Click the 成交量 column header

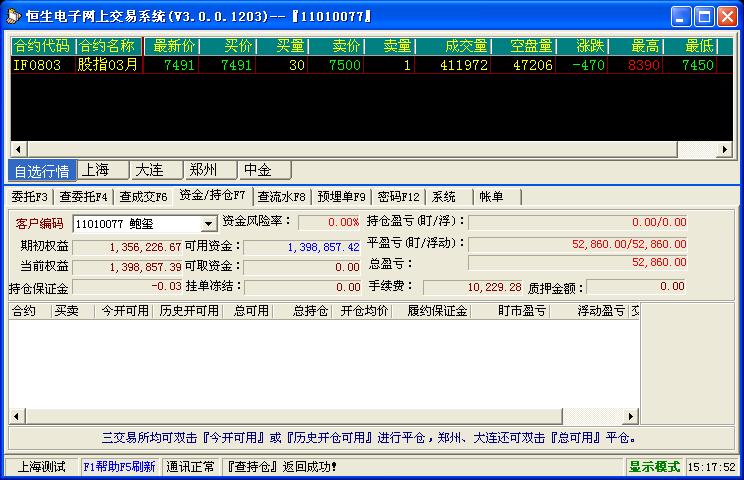click(x=454, y=46)
